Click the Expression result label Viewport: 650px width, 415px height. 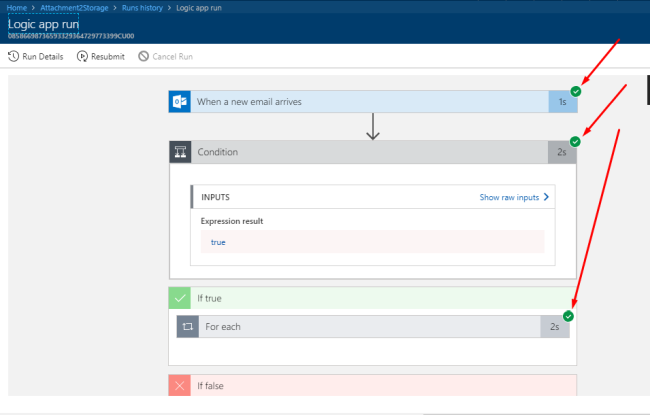[232, 221]
